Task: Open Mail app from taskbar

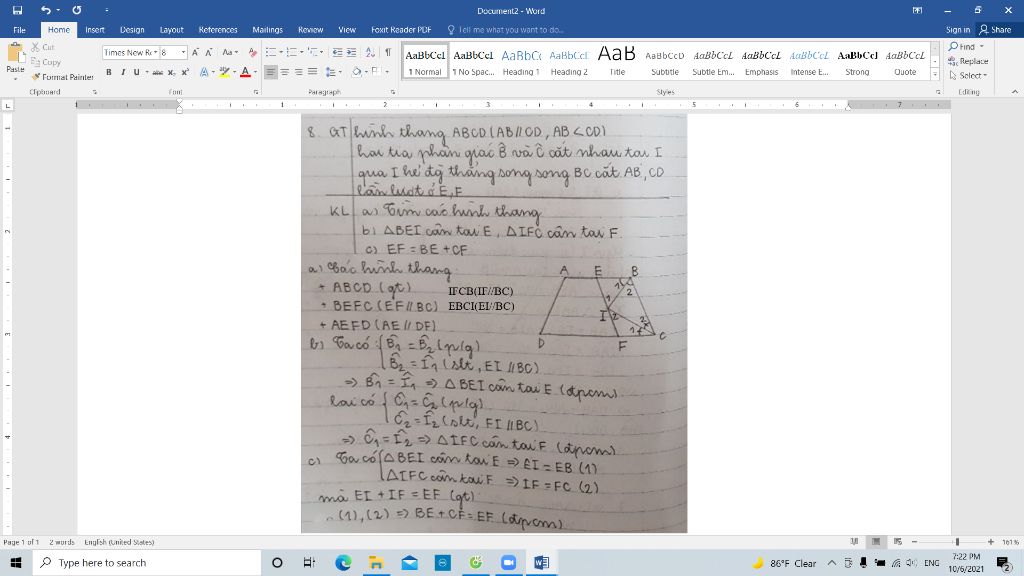Action: [409, 562]
